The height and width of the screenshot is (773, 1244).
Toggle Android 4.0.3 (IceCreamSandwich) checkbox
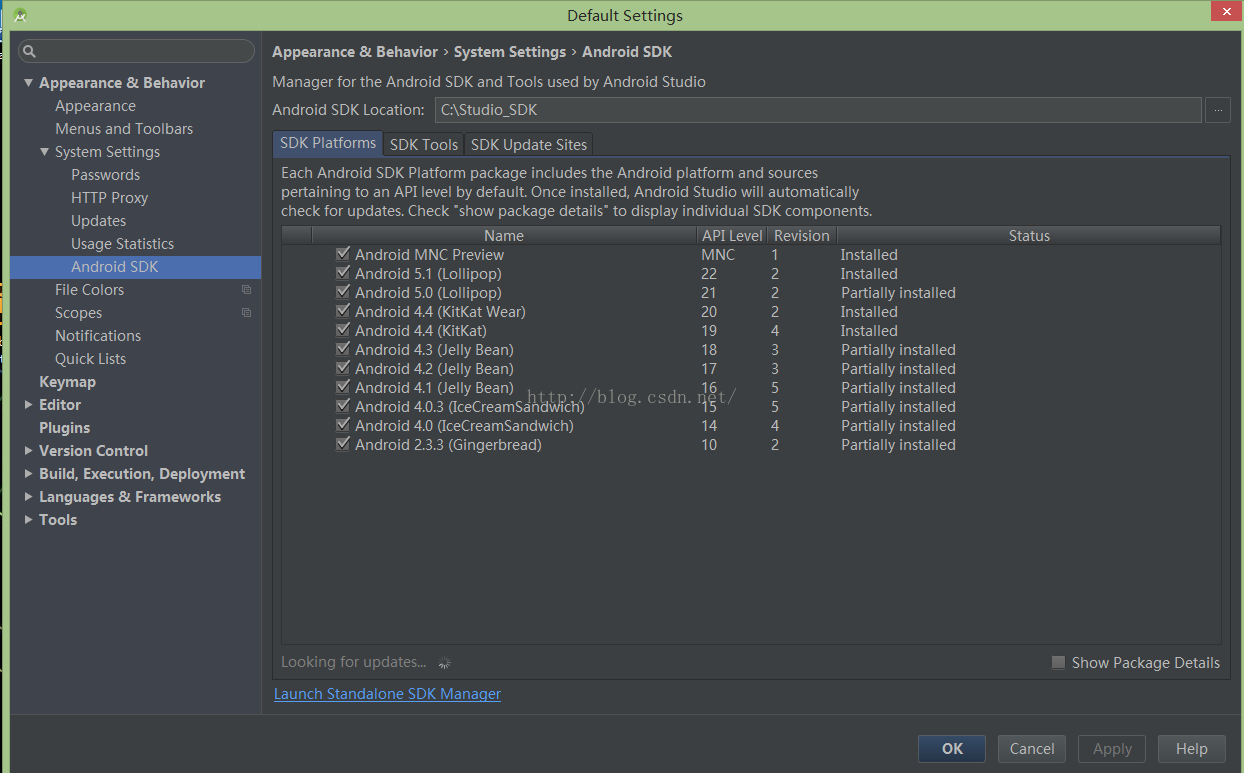(343, 406)
